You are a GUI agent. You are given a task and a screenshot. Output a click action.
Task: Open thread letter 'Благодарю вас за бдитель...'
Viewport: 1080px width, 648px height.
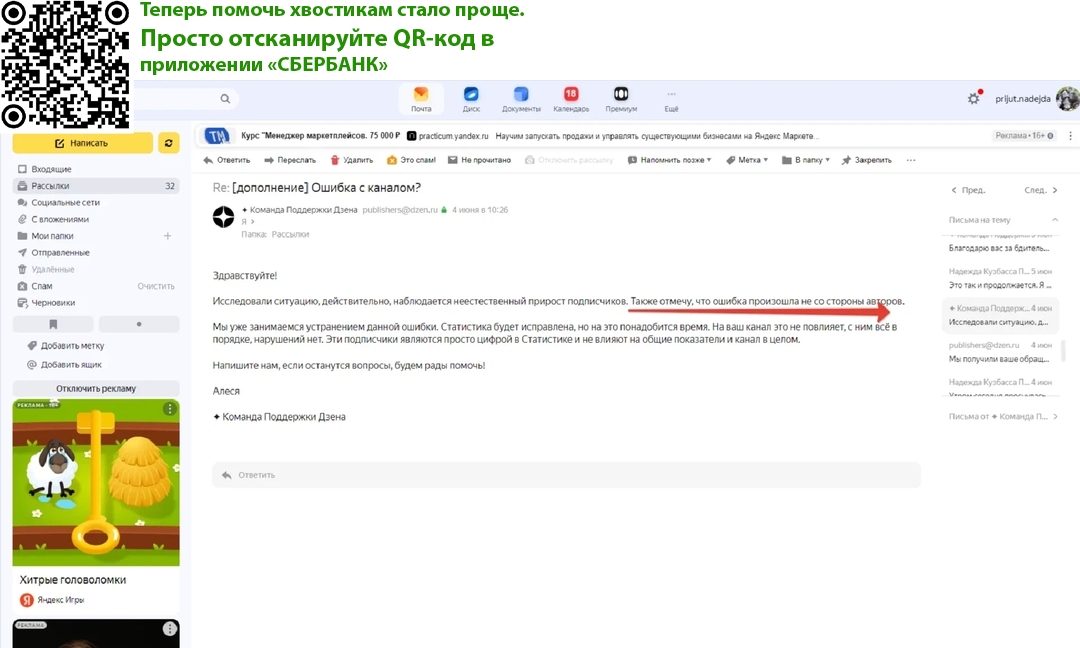pos(999,246)
